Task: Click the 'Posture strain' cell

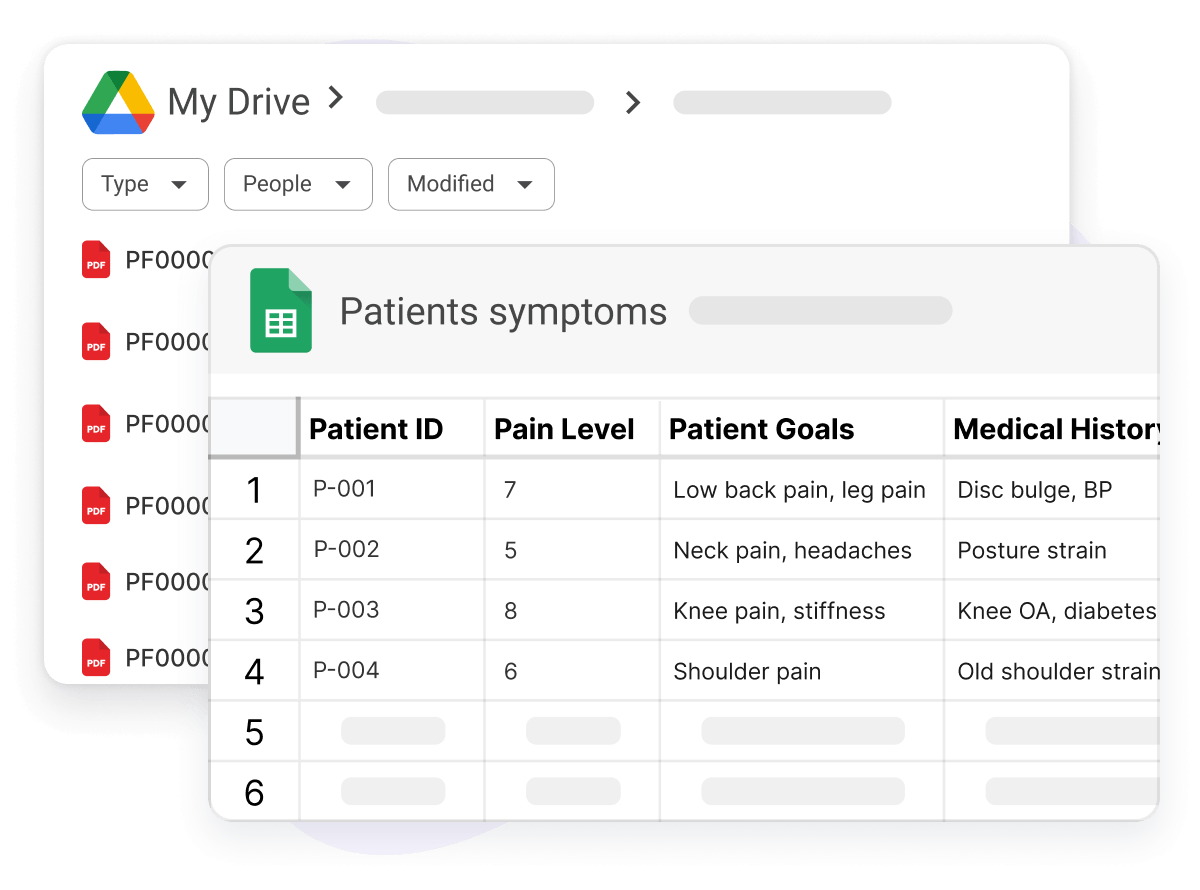Action: click(1032, 551)
